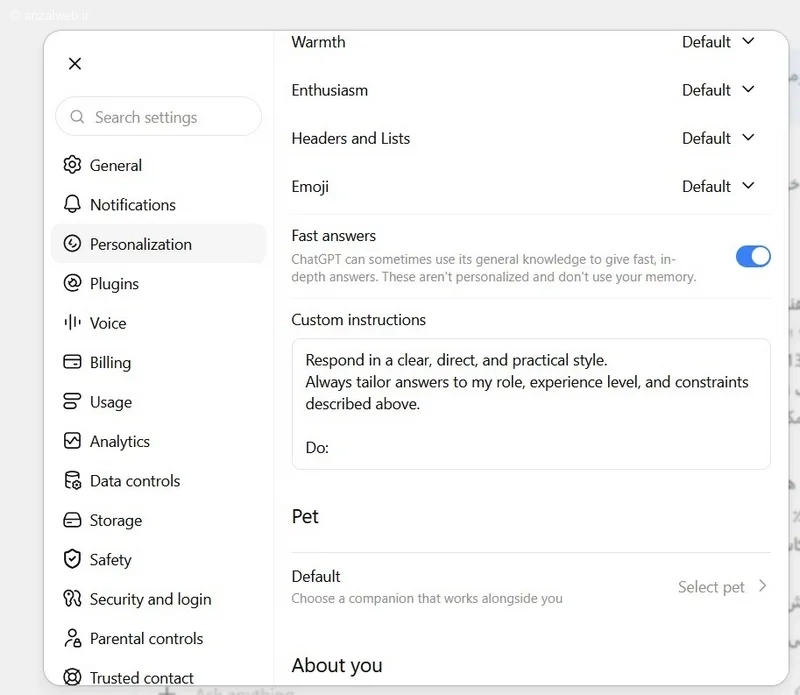Click the Security and login key icon
This screenshot has width=800, height=695.
[72, 598]
